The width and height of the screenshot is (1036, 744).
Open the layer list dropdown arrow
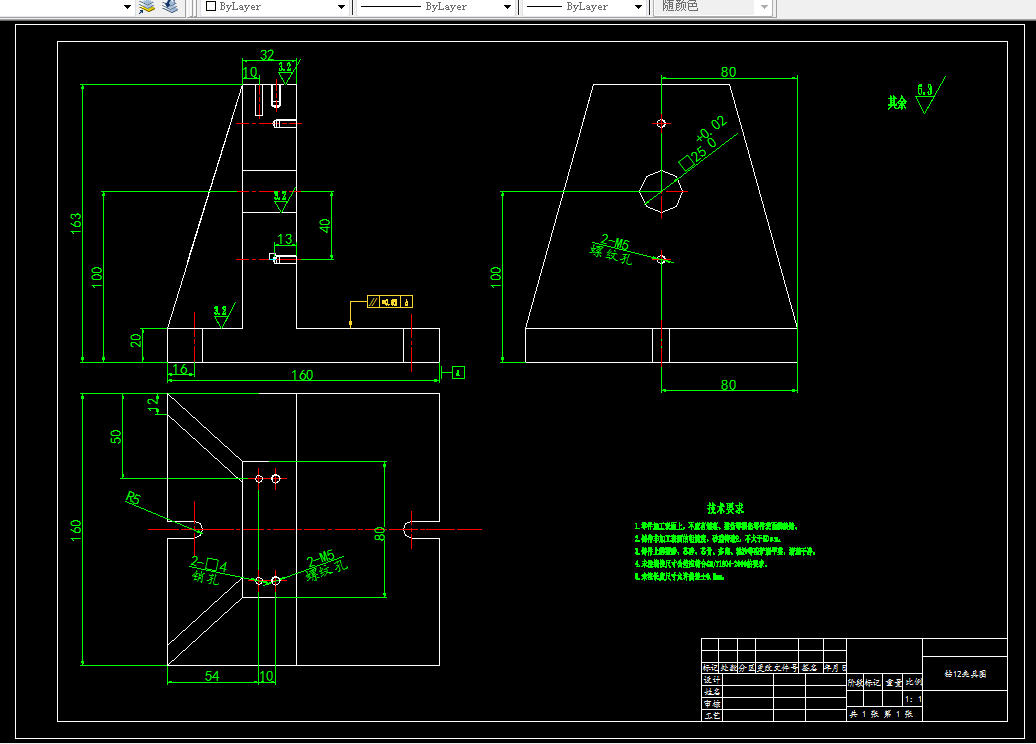(x=128, y=7)
